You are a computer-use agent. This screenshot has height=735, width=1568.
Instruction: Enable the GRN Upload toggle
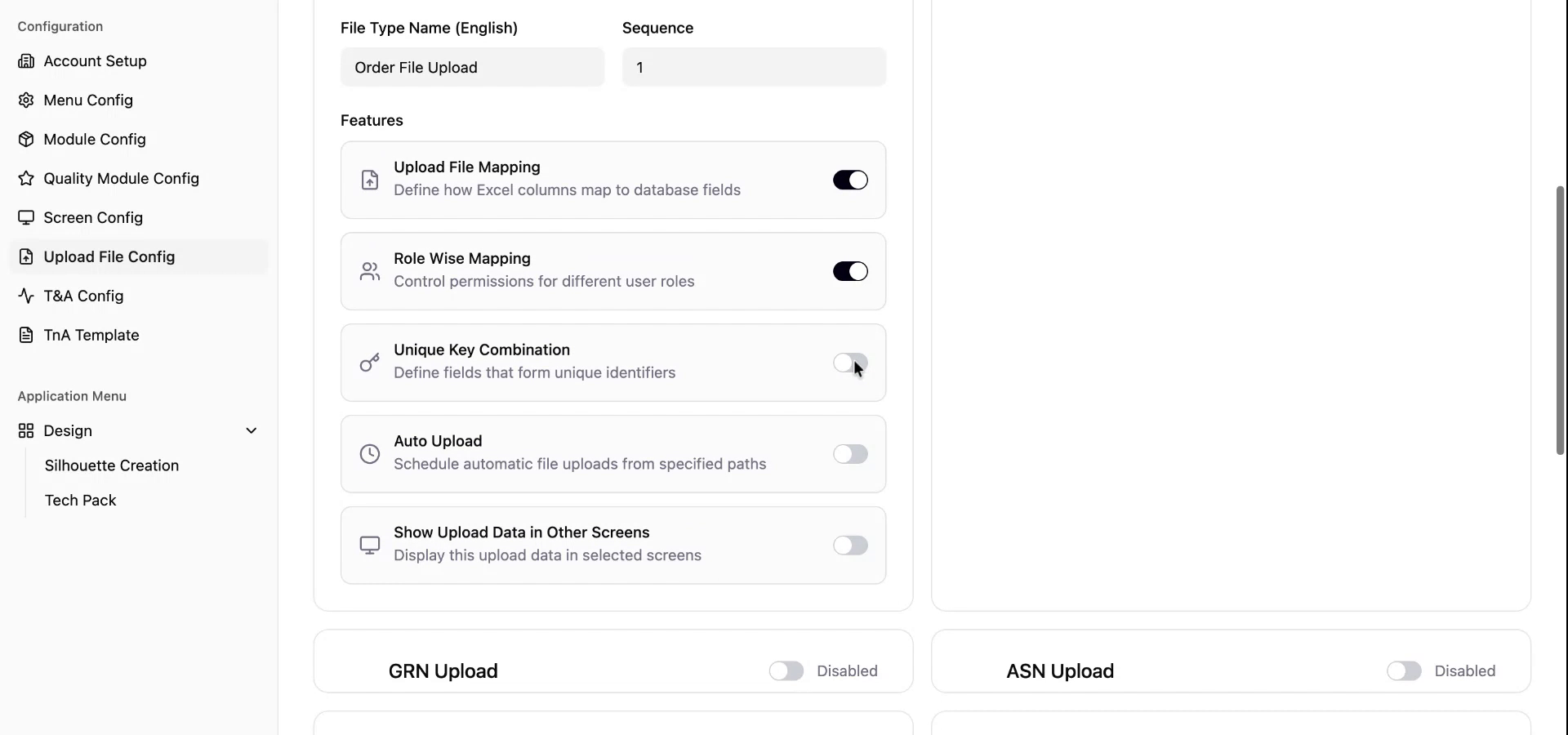point(785,670)
